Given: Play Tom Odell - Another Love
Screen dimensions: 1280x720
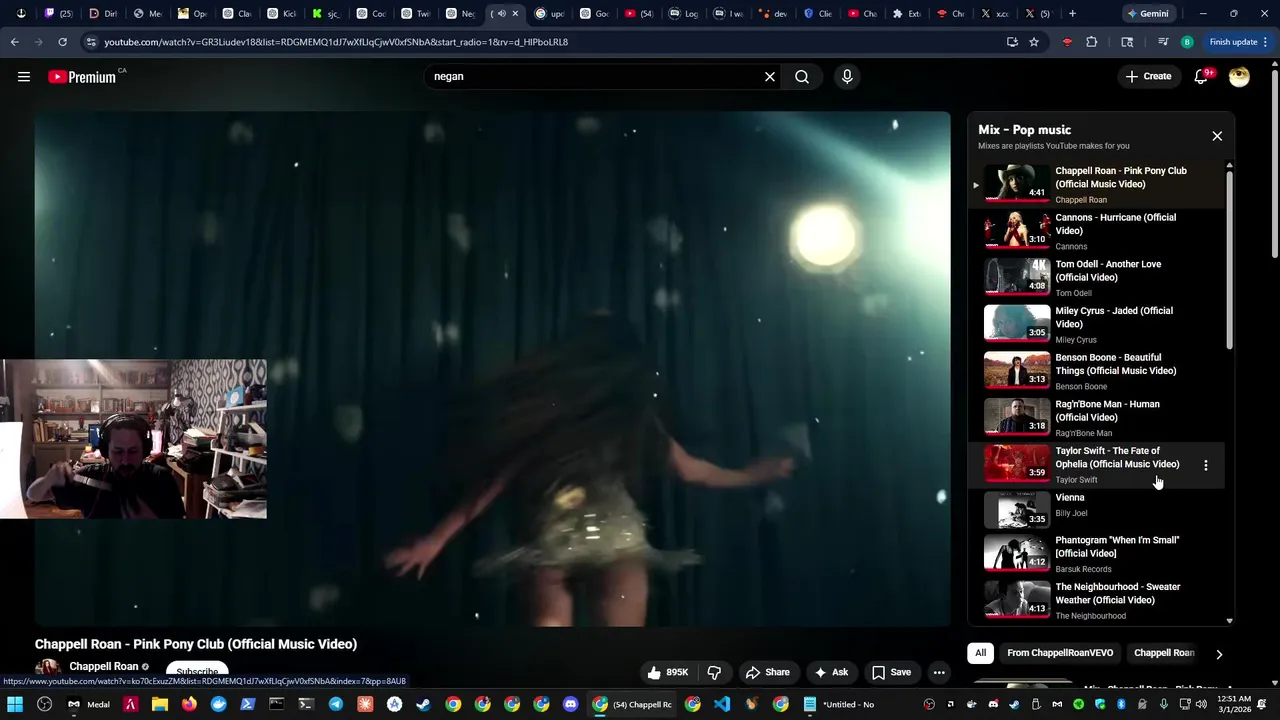Looking at the screenshot, I should pos(1095,278).
